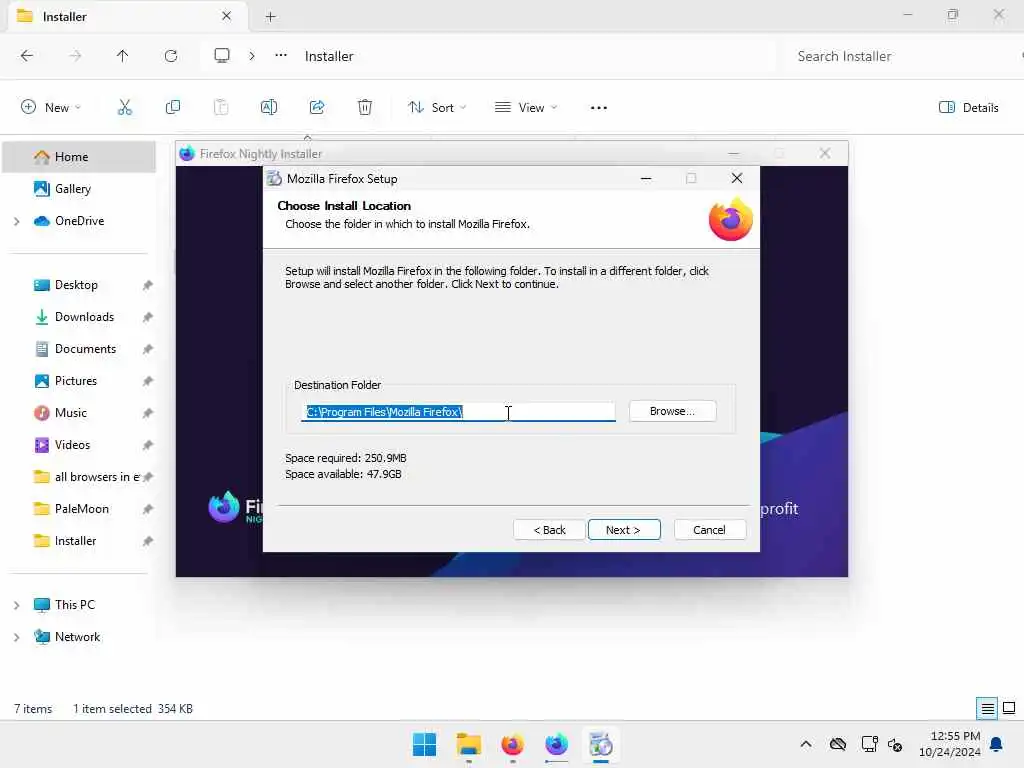Image resolution: width=1024 pixels, height=768 pixels.
Task: Show hidden system tray icons
Action: pos(807,744)
